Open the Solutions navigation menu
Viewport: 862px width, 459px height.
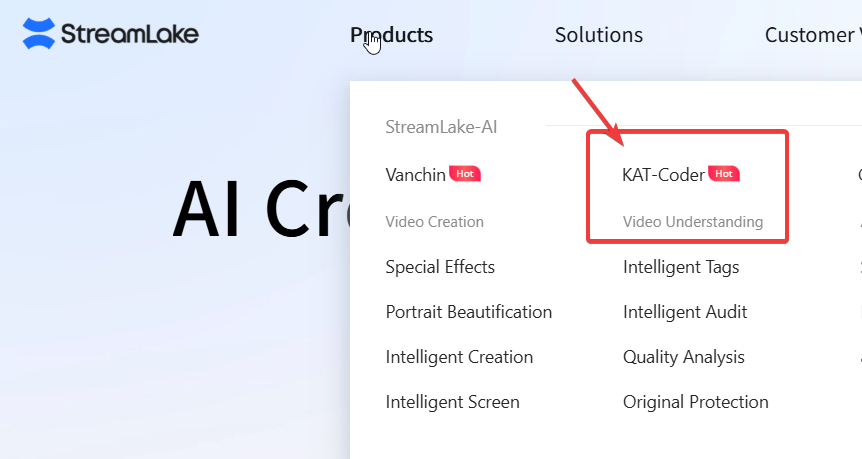pyautogui.click(x=599, y=35)
